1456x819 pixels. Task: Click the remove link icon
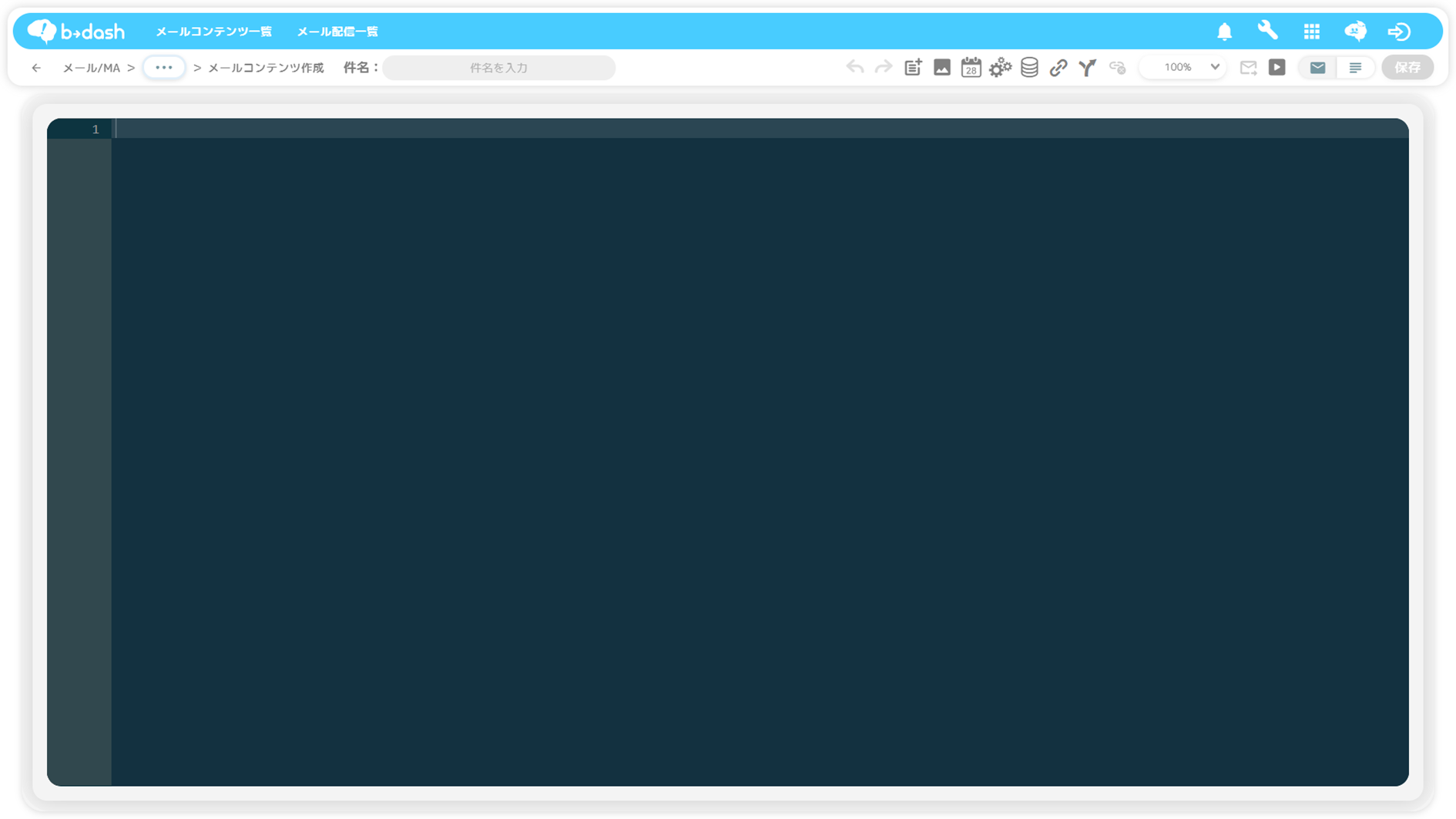point(1117,68)
